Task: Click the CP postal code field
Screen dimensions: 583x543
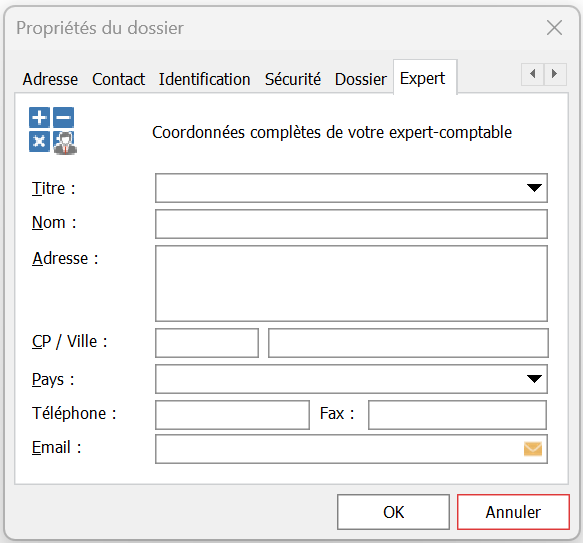Action: pos(207,343)
